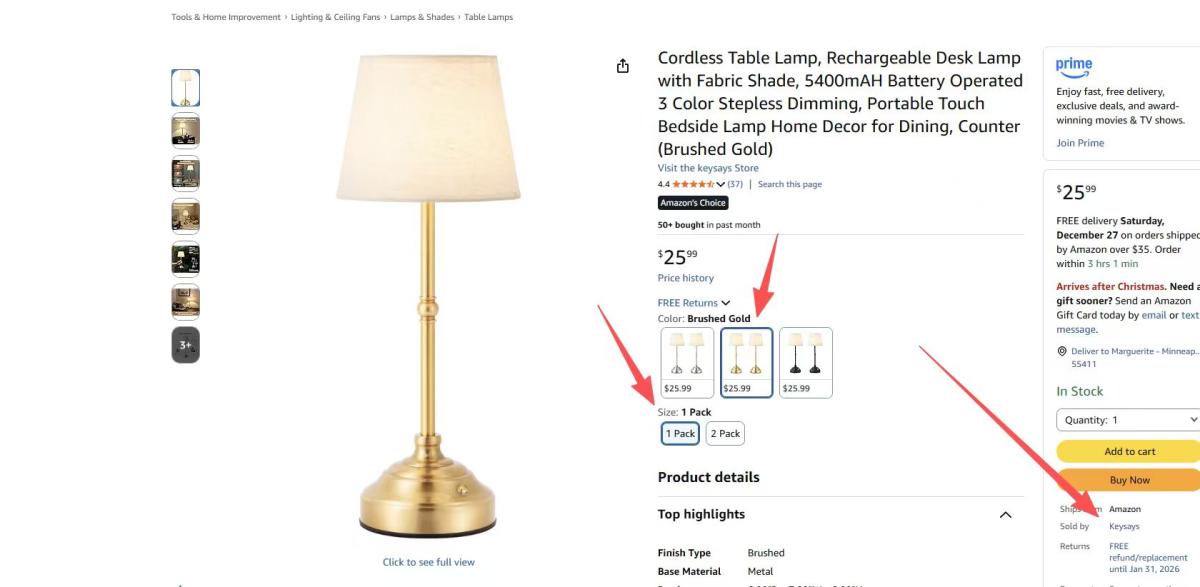The height and width of the screenshot is (587, 1200).
Task: Click the delivery location pin icon
Action: pyautogui.click(x=1062, y=352)
